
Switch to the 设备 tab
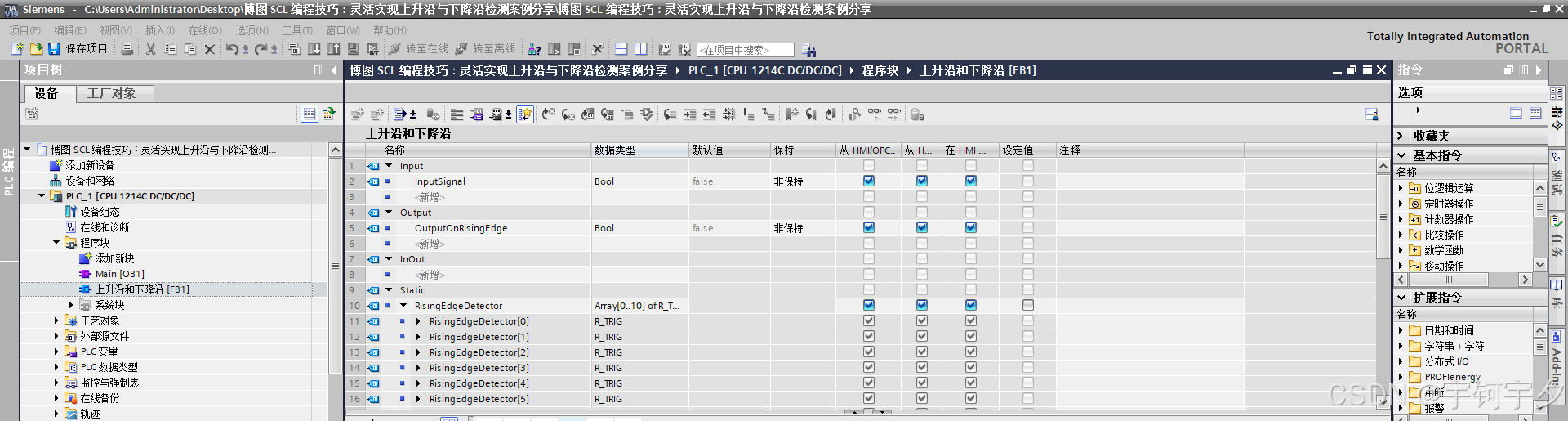(x=50, y=93)
